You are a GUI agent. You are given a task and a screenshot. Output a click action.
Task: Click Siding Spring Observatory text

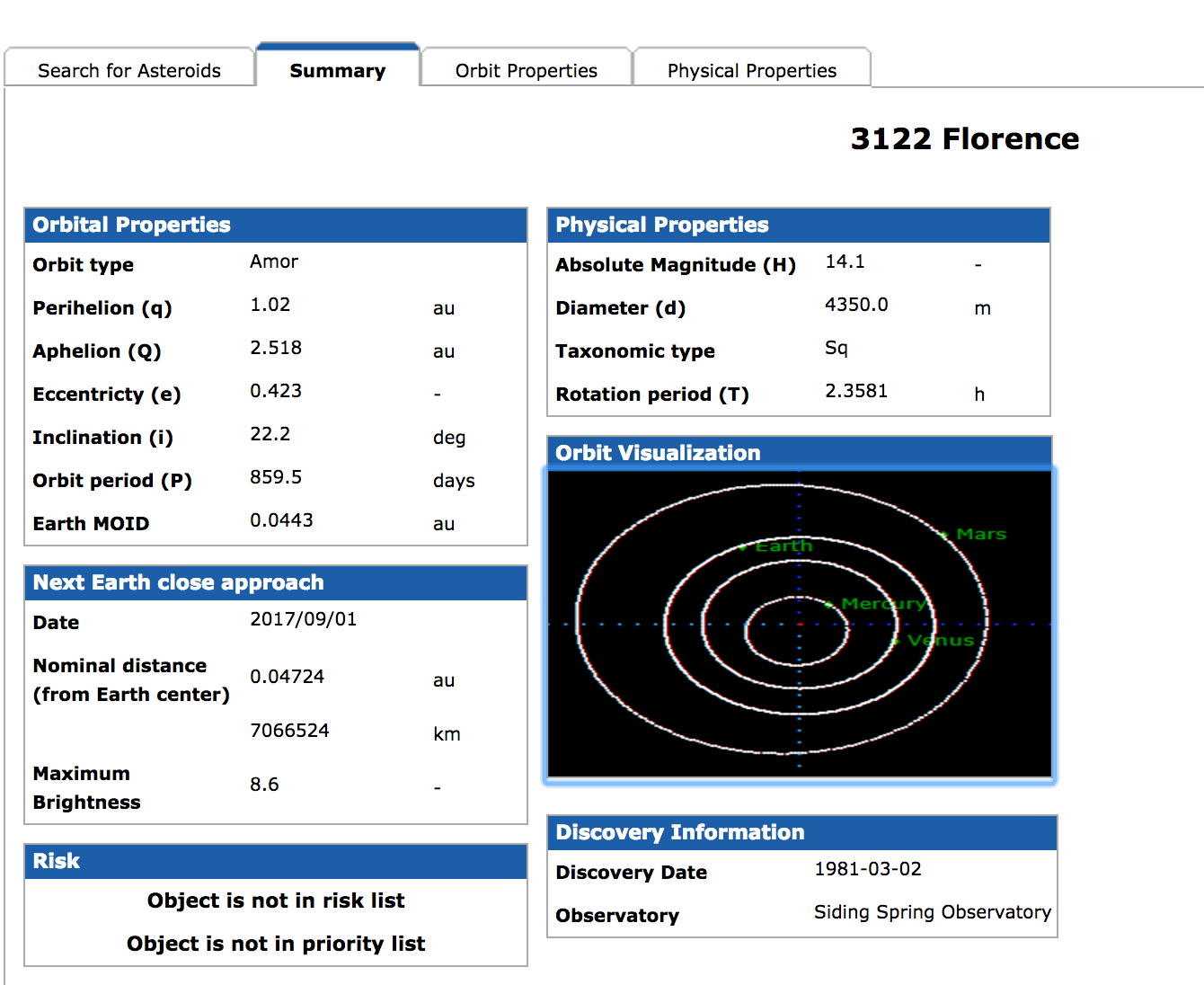pos(933,912)
